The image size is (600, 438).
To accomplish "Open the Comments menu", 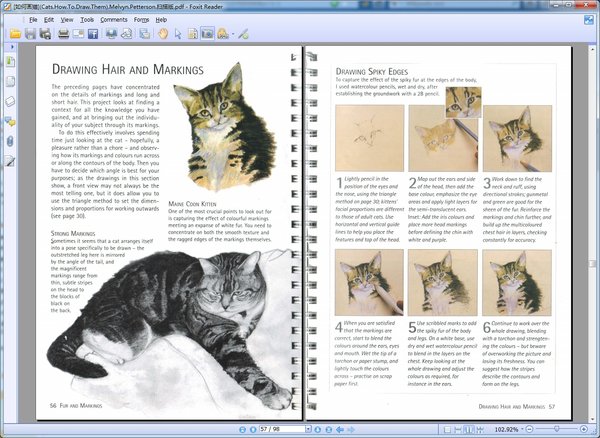I will [114, 20].
